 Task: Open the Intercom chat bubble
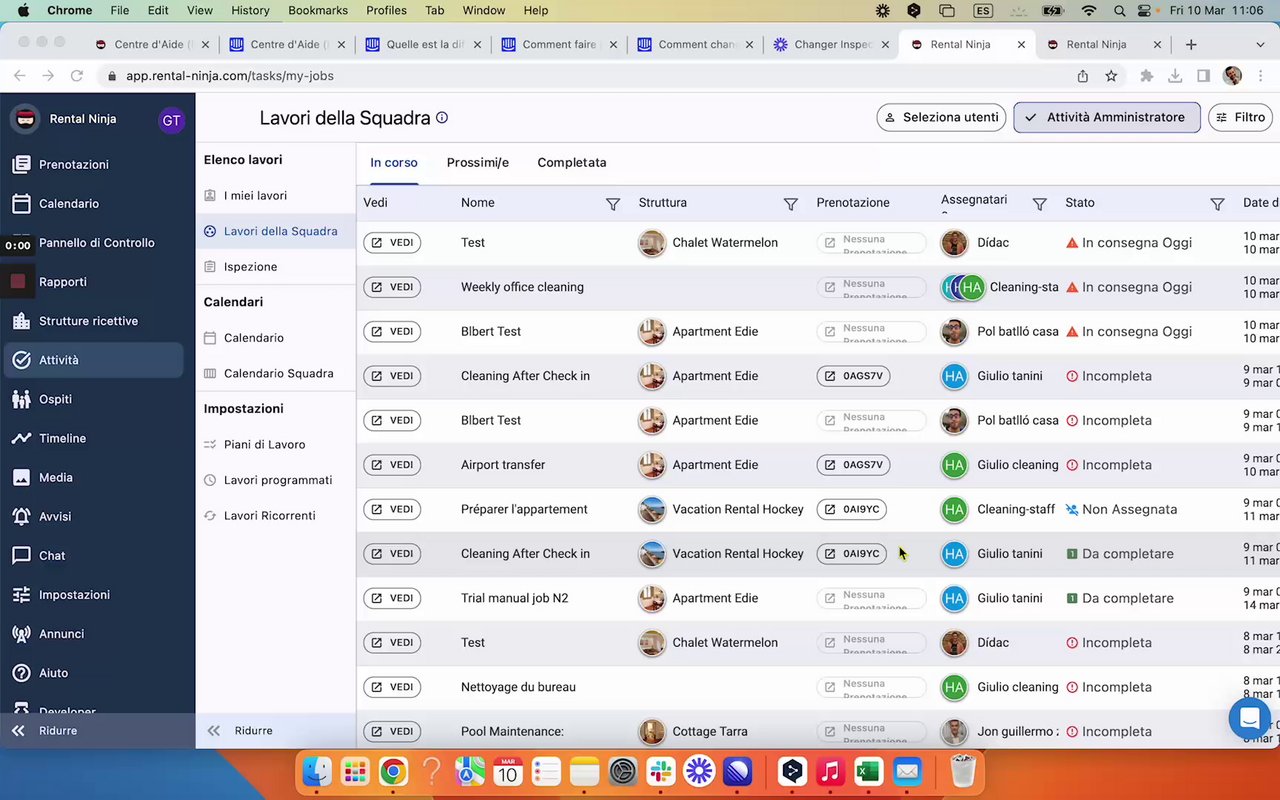point(1249,718)
